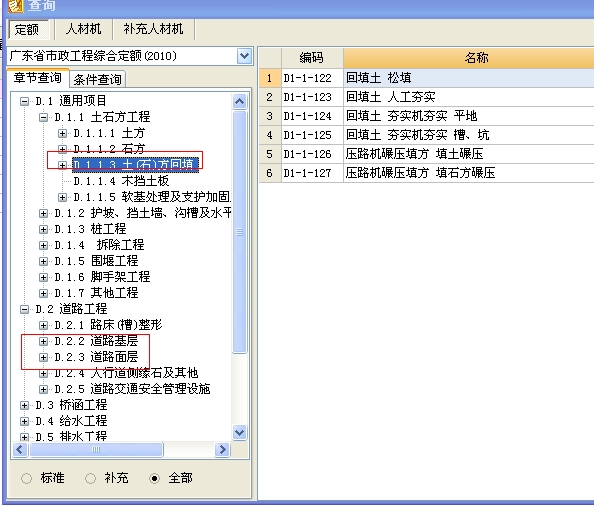This screenshot has width=594, height=508.
Task: Expand D.1.1.5 软基处理及支护加固 node
Action: coord(63,197)
